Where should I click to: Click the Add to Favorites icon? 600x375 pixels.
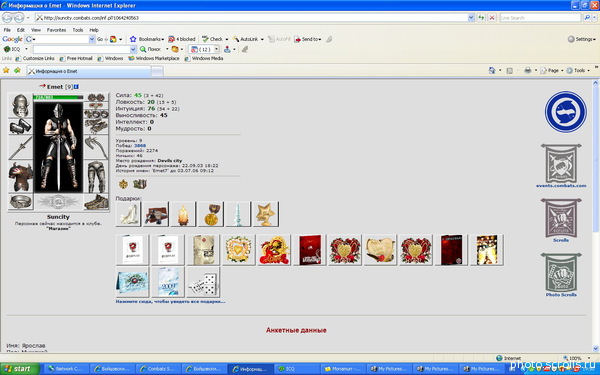[x=17, y=70]
